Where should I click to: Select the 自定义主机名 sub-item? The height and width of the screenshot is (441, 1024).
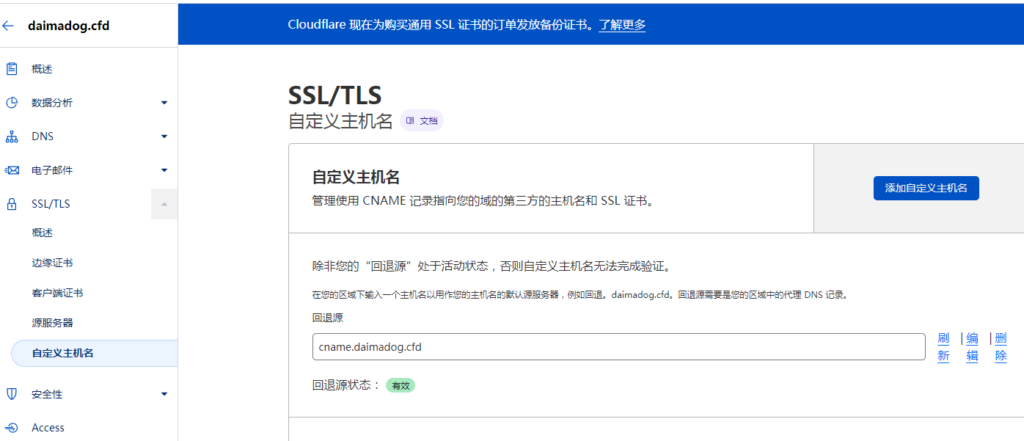[95, 353]
